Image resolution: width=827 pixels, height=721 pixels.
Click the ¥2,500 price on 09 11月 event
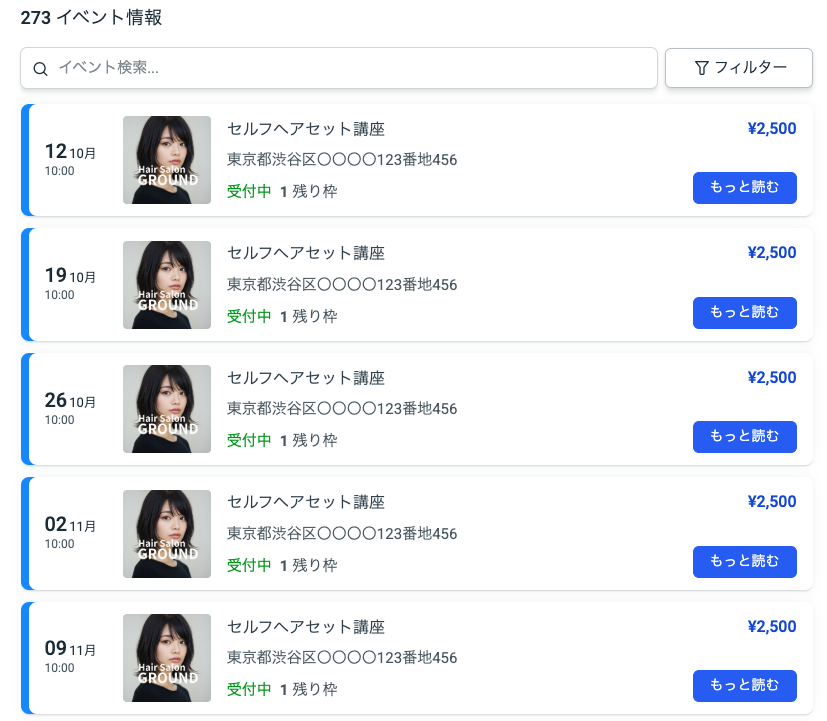[771, 627]
